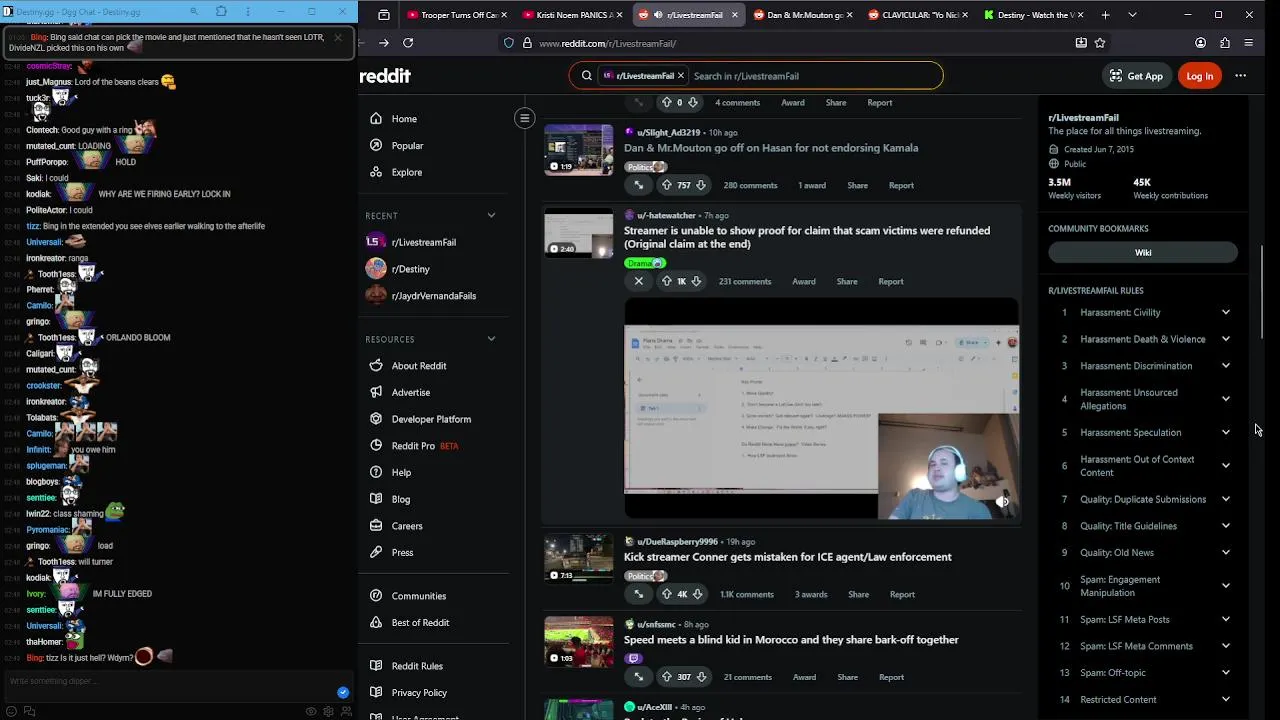Open the emote picker in Destiny chat
The width and height of the screenshot is (1280, 720).
11,711
